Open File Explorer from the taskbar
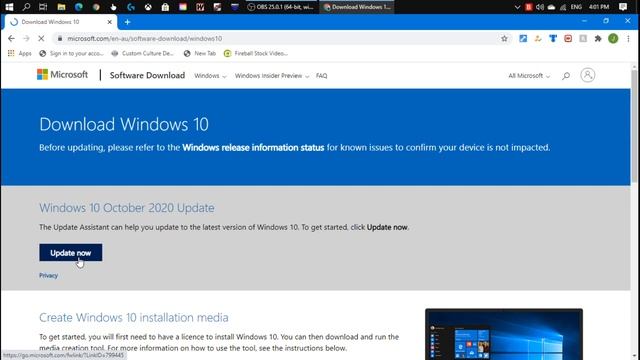 click(x=61, y=7)
